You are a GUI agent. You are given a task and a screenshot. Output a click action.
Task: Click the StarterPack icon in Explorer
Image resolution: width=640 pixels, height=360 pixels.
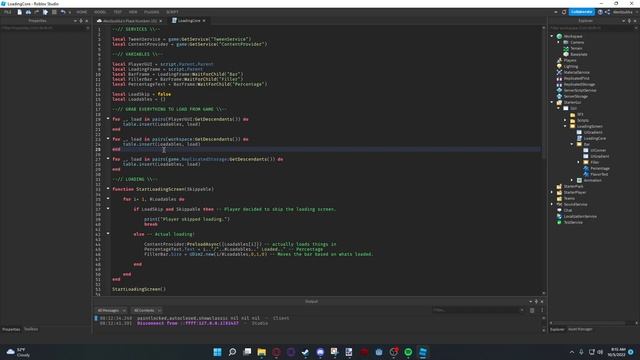(560, 187)
